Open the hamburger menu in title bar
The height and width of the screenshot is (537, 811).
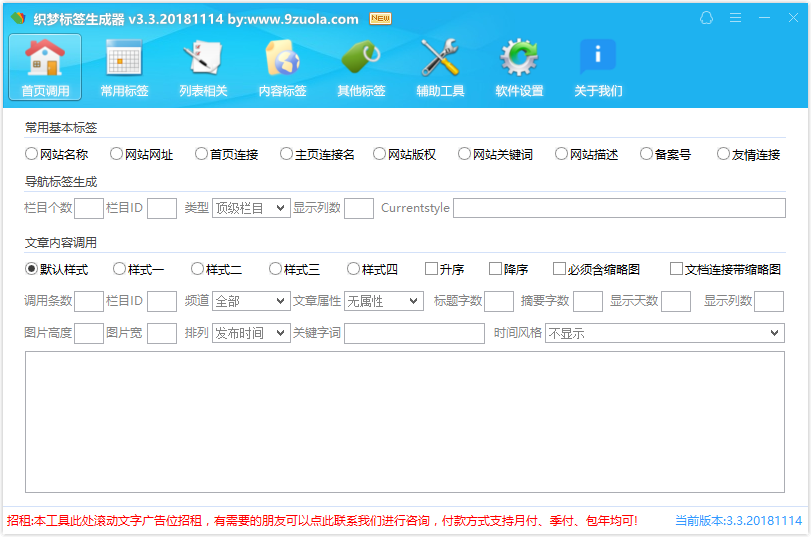pyautogui.click(x=735, y=18)
